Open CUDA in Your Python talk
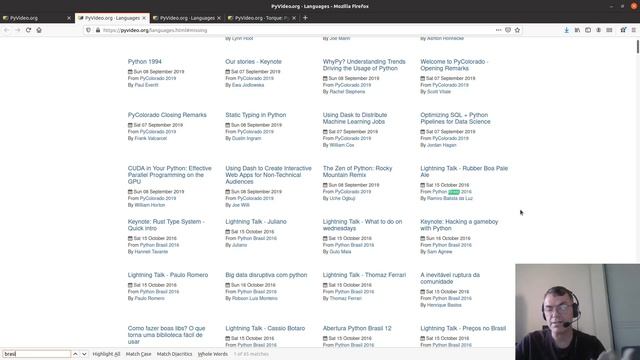 tap(169, 175)
